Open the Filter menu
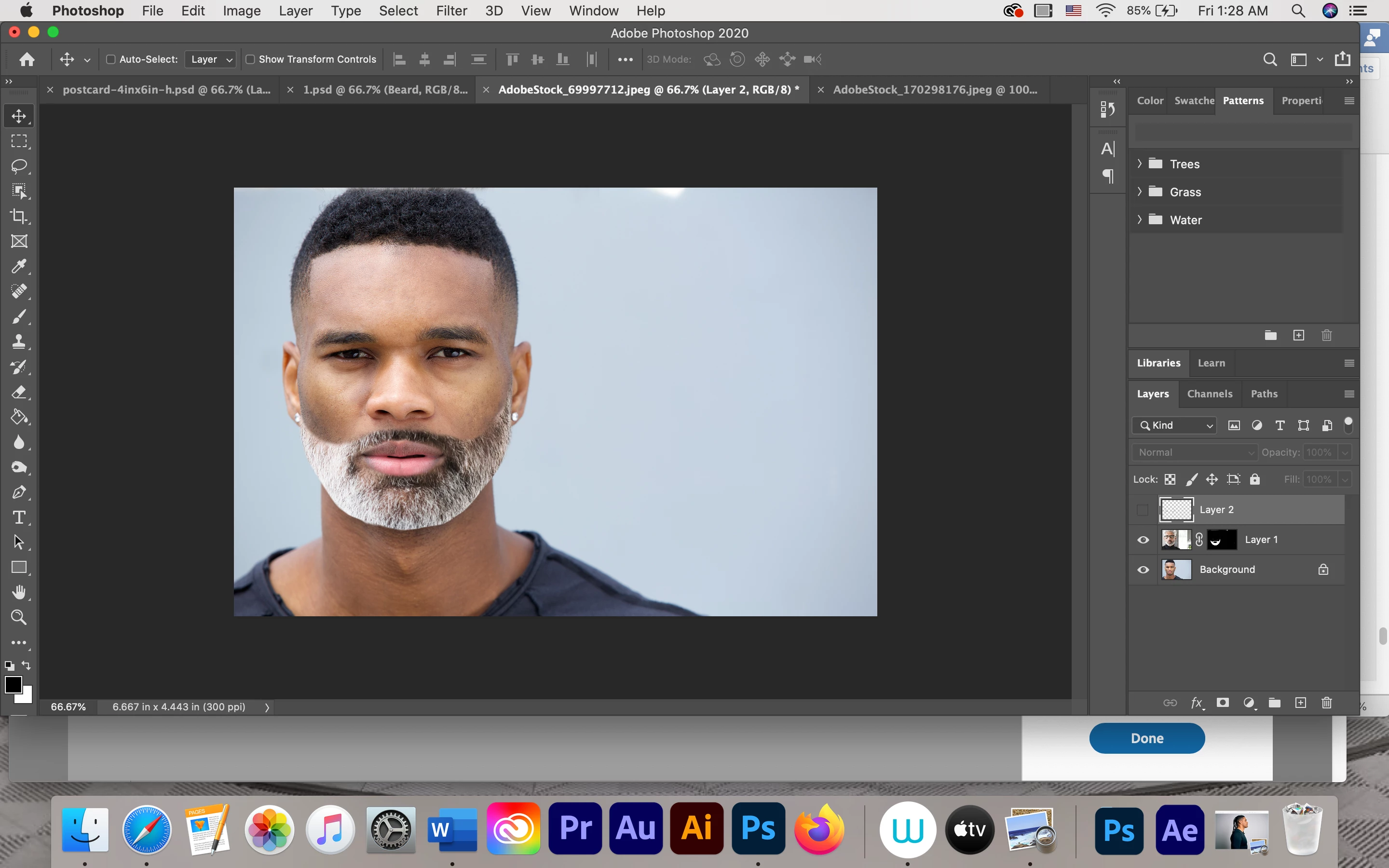The height and width of the screenshot is (868, 1389). 451,11
